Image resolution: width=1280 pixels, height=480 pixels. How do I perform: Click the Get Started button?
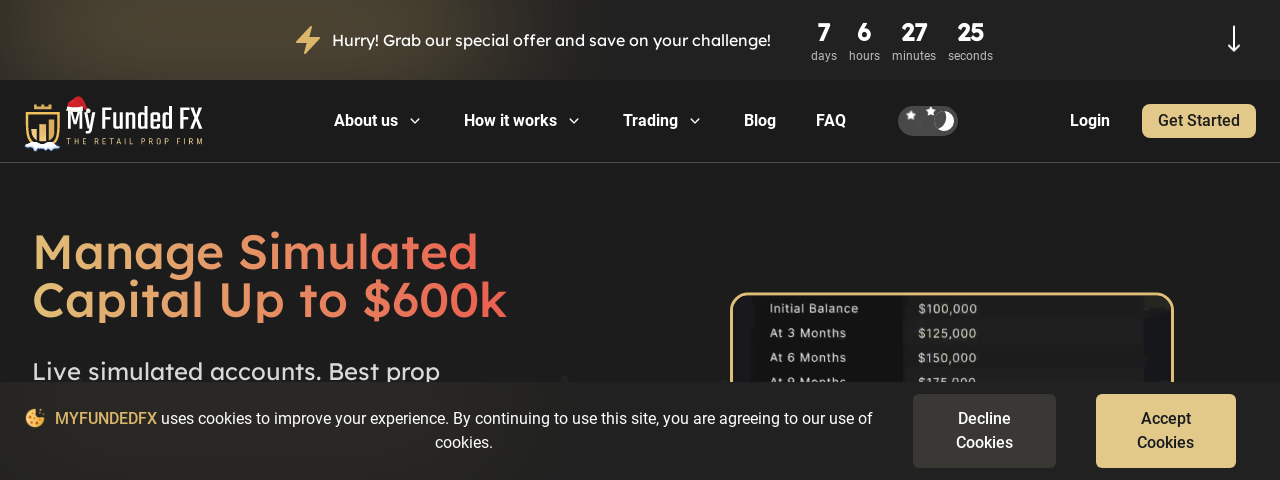[1199, 121]
